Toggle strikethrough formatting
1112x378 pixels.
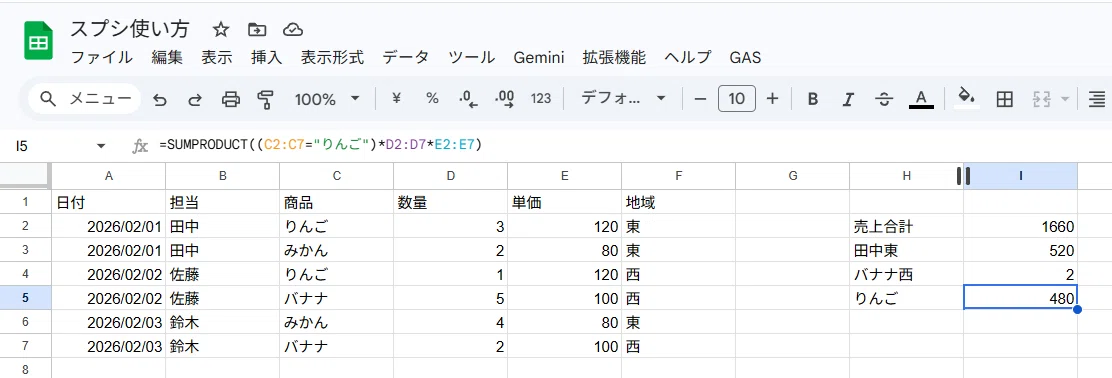[x=884, y=99]
